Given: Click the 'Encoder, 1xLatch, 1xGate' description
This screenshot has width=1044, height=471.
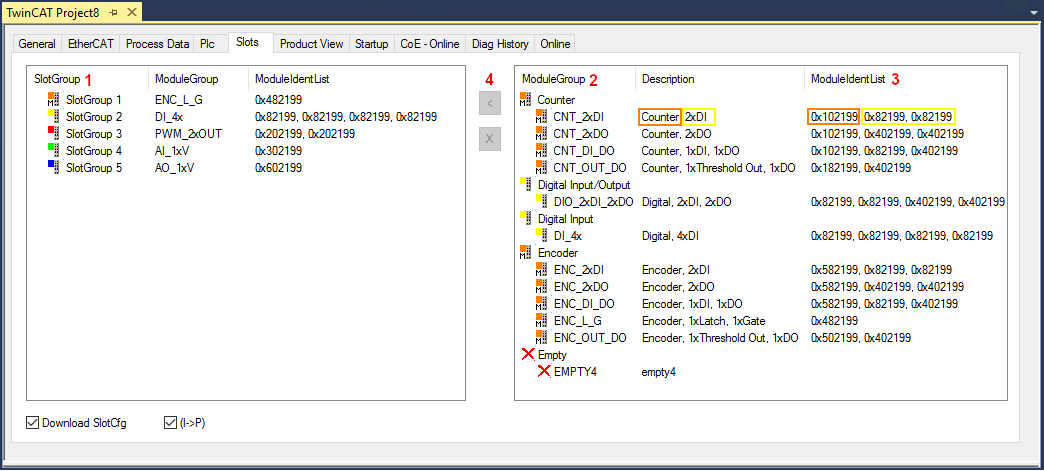Looking at the screenshot, I should [704, 320].
